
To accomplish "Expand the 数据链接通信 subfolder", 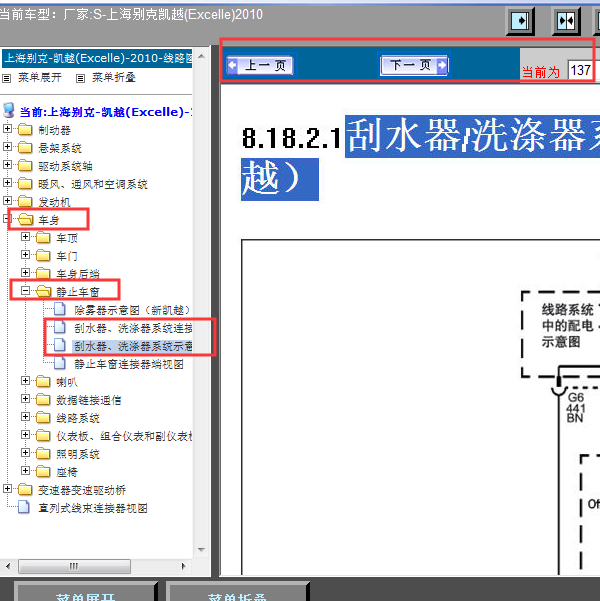I will (25, 399).
